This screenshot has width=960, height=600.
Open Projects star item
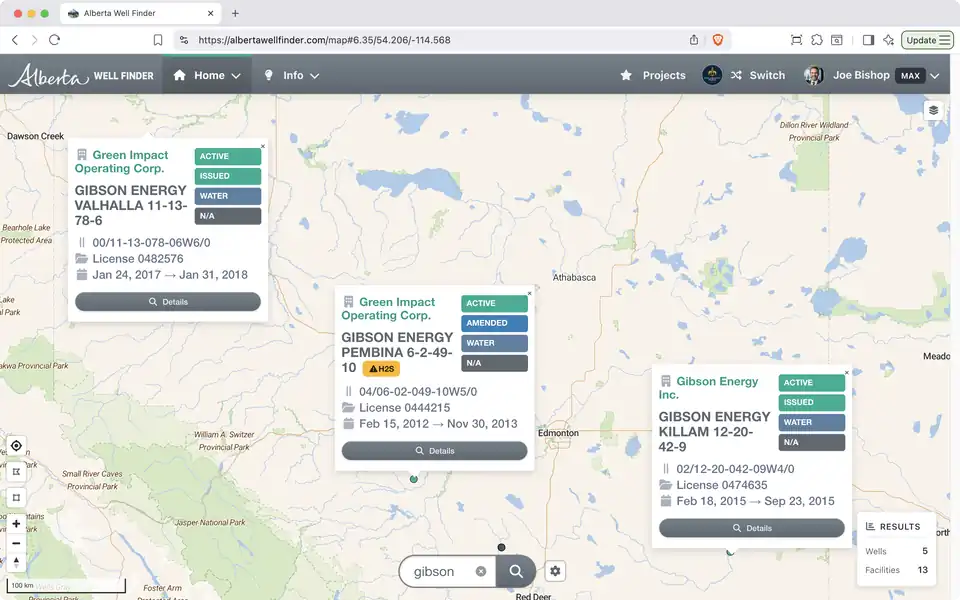(653, 75)
